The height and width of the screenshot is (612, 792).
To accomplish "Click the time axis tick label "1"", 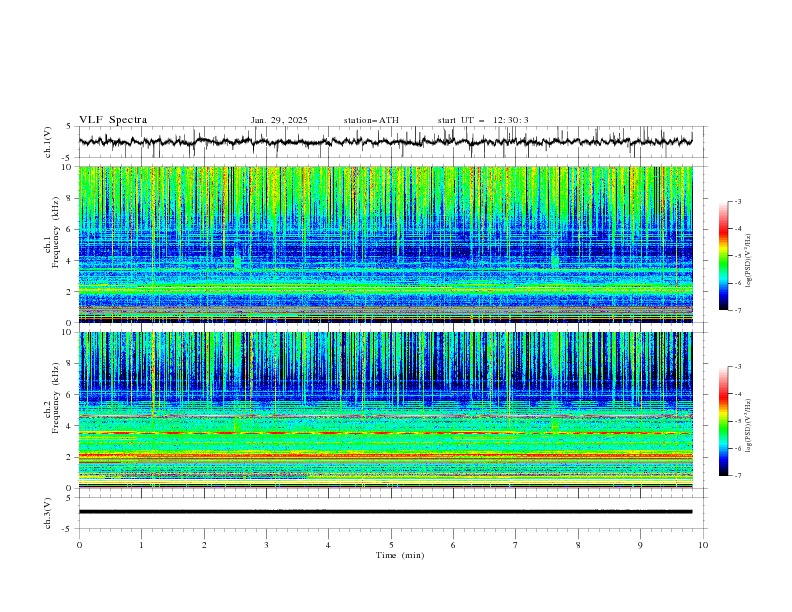I will 141,545.
